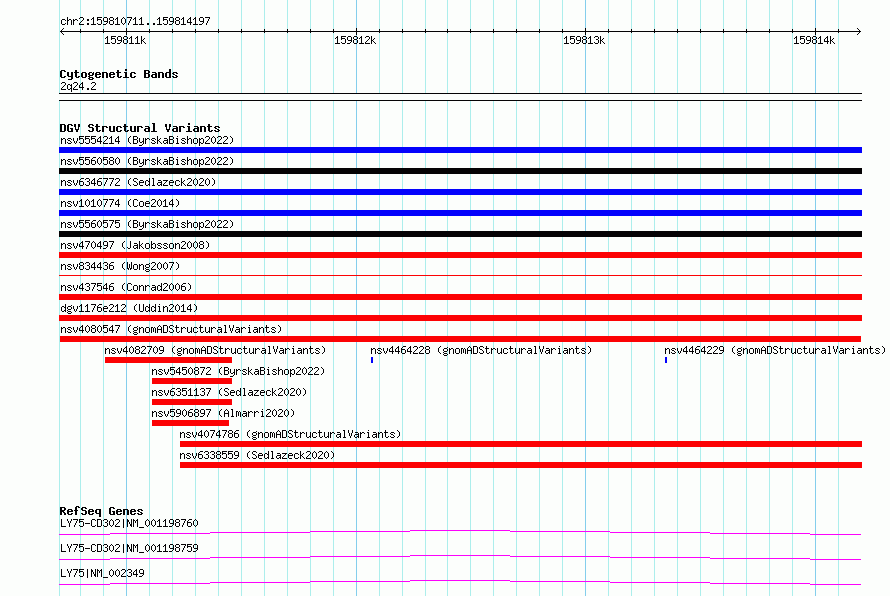Click the LY75|NM_002349 gene label
This screenshot has height=596, width=890.
pyautogui.click(x=102, y=573)
